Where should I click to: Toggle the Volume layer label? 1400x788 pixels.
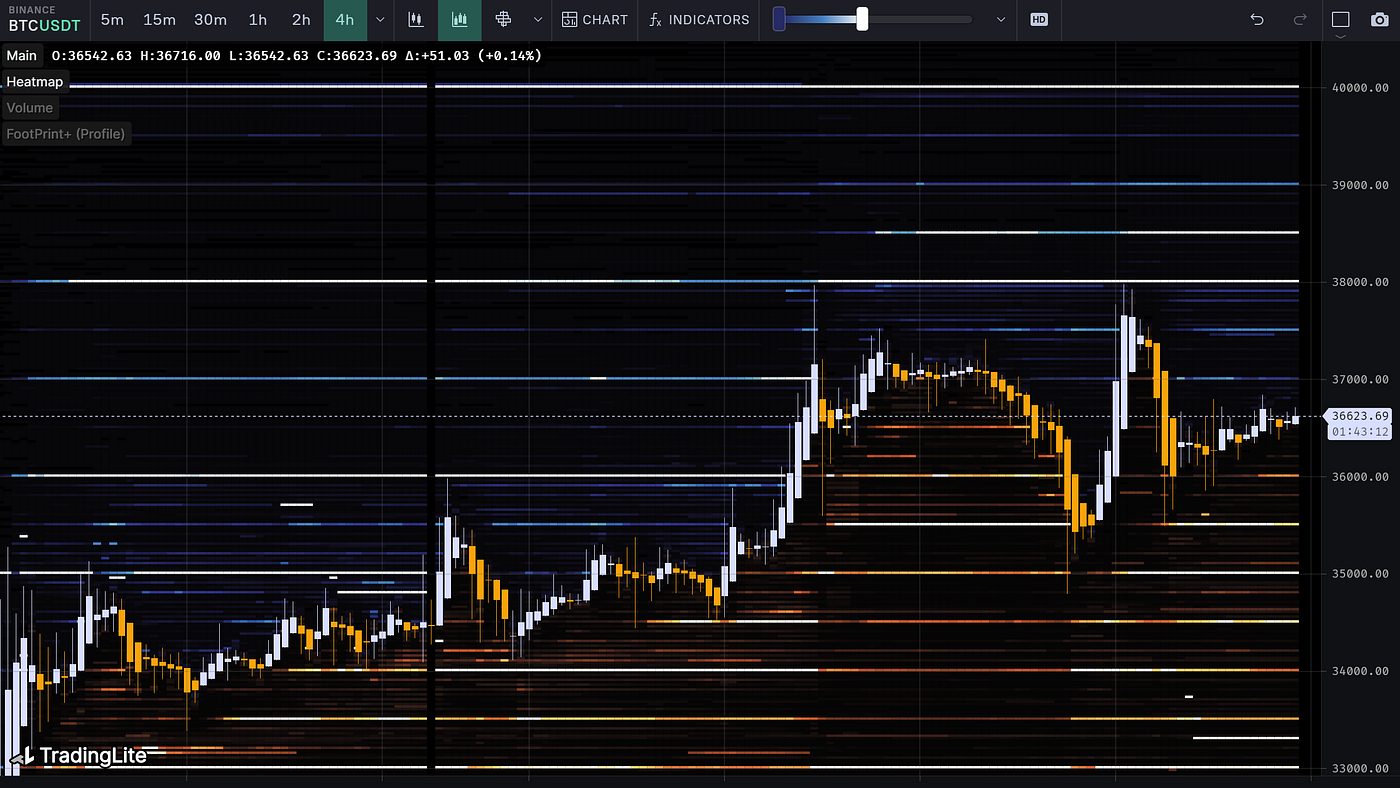(29, 108)
